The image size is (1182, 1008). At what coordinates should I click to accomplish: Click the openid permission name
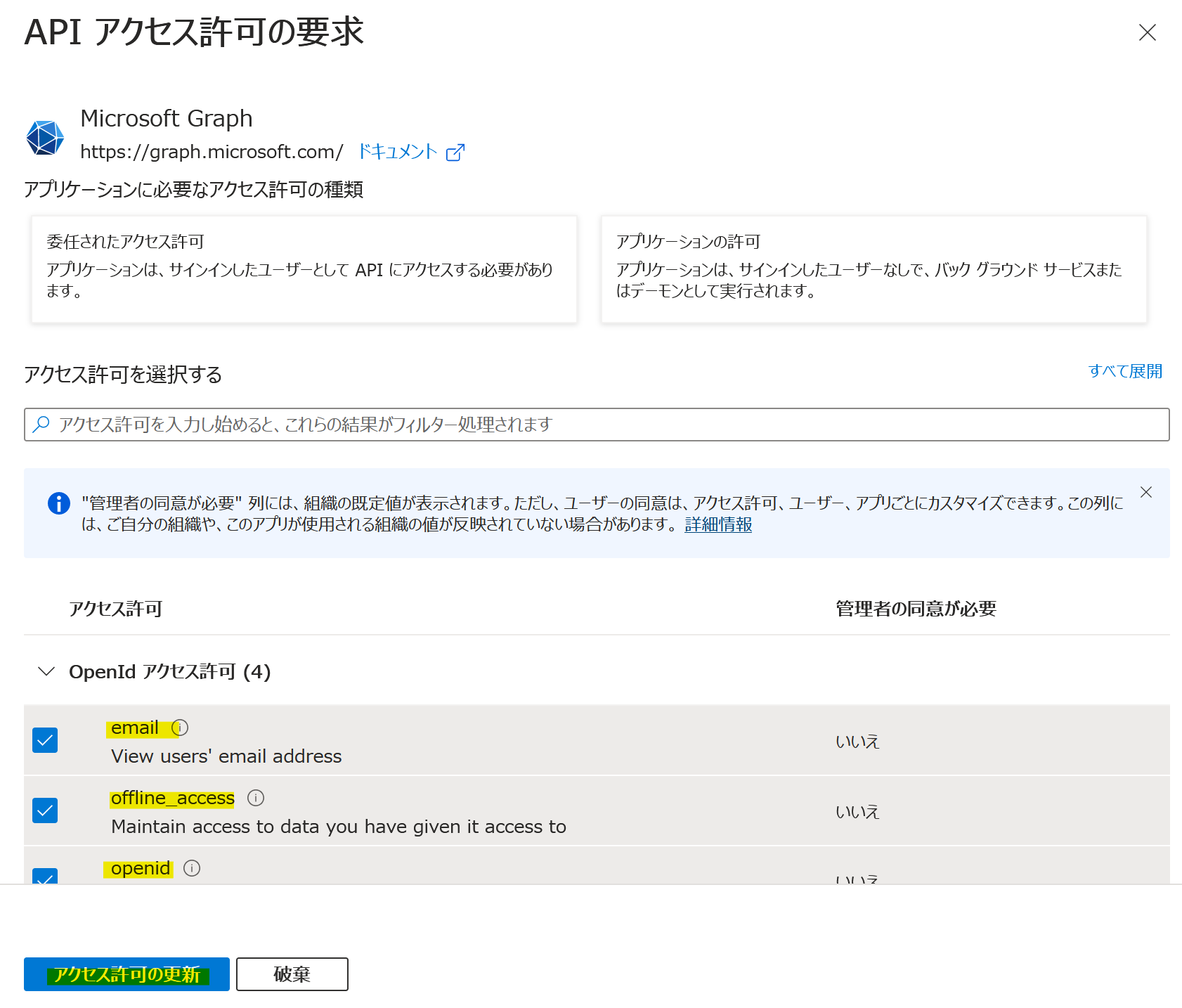pyautogui.click(x=141, y=869)
